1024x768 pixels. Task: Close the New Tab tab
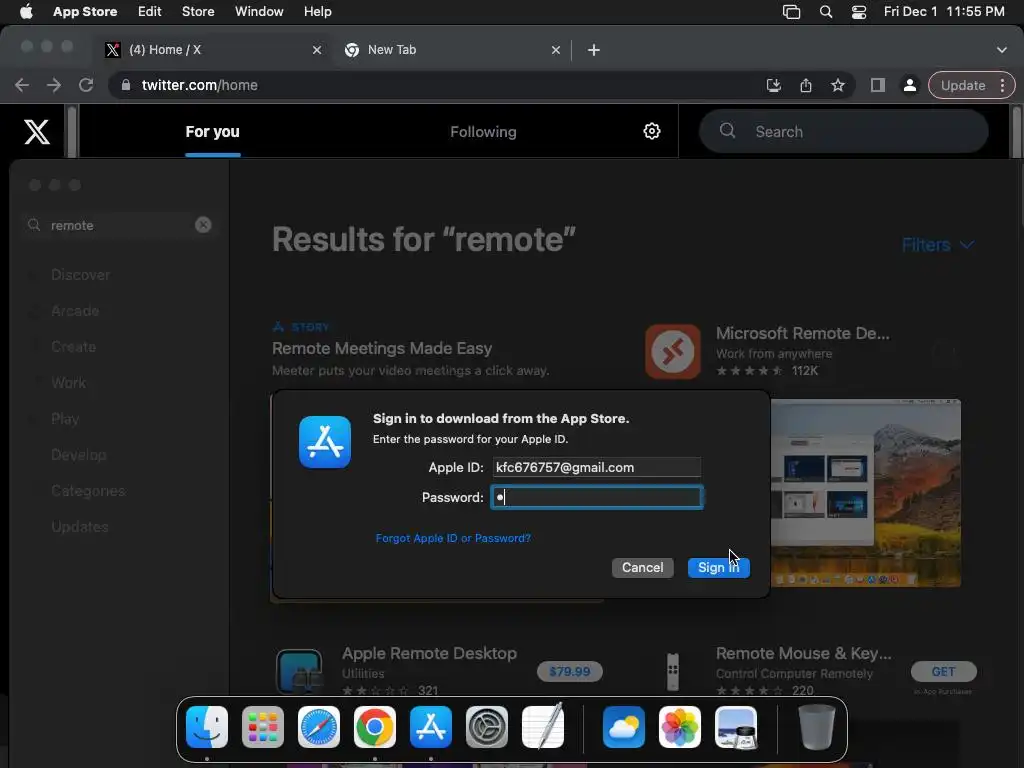[556, 50]
